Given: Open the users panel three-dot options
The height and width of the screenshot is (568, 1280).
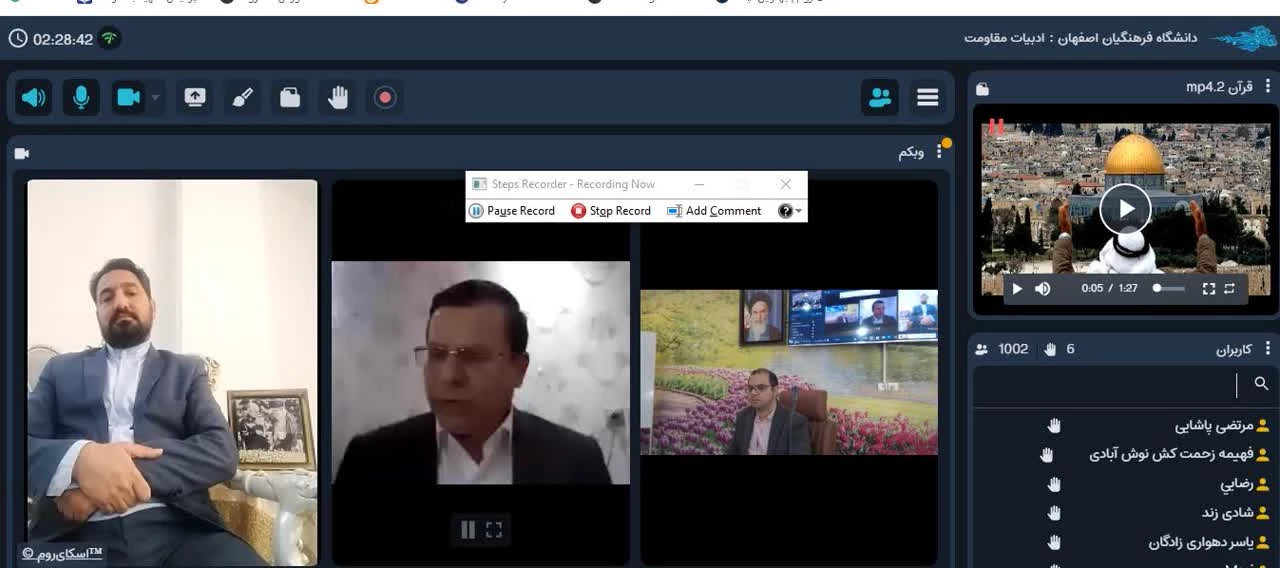Looking at the screenshot, I should click(x=1268, y=348).
